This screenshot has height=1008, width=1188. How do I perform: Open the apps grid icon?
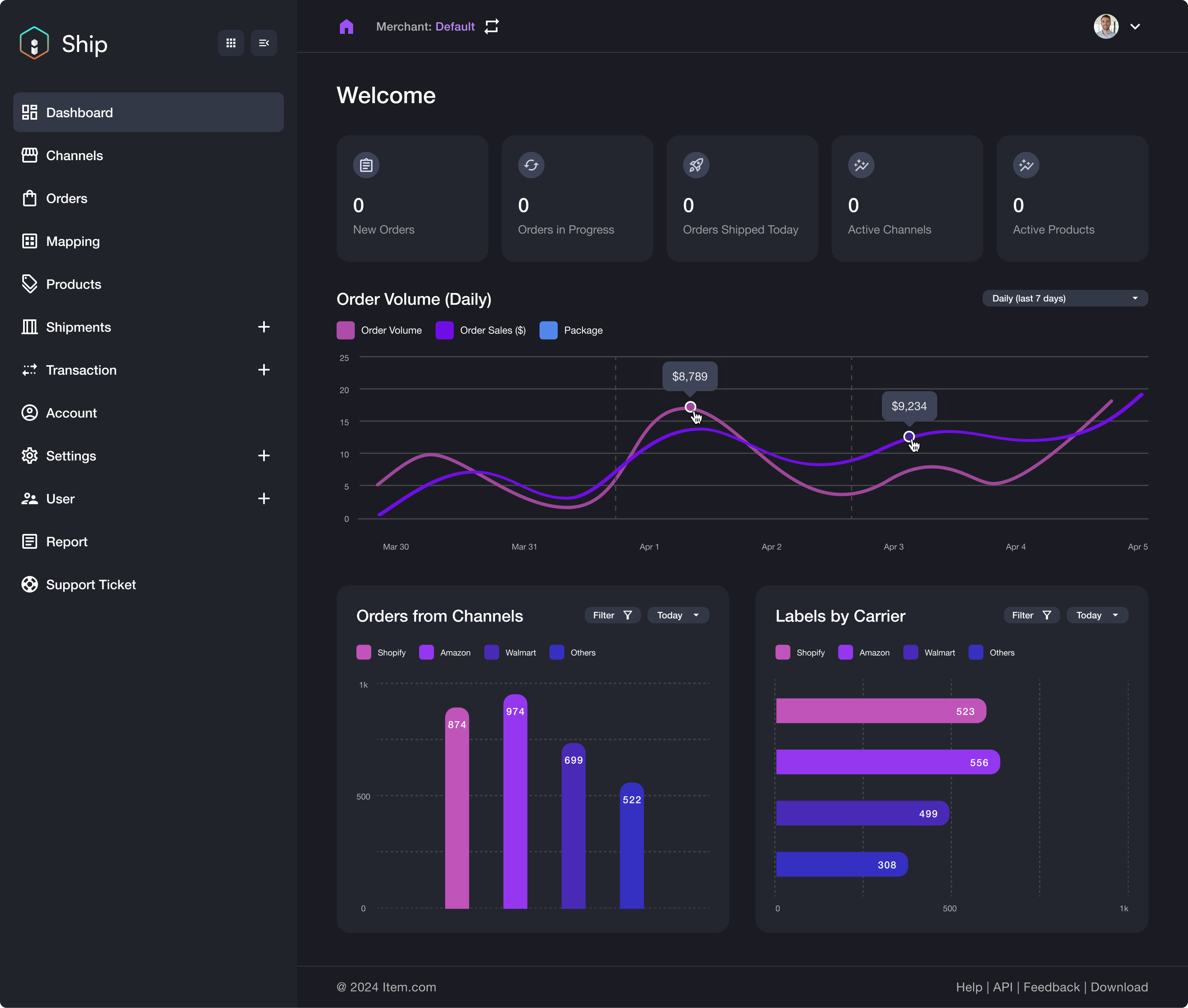(231, 43)
